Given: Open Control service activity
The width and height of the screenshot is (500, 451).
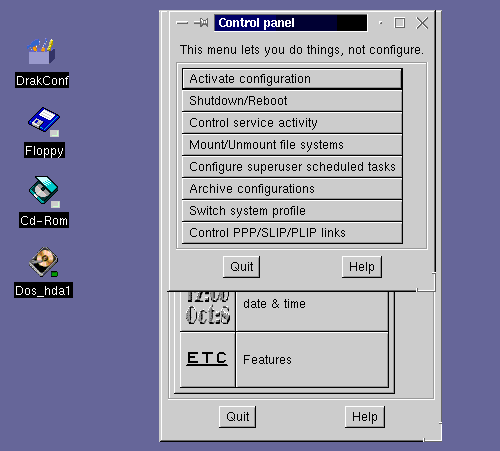Looking at the screenshot, I should click(292, 123).
